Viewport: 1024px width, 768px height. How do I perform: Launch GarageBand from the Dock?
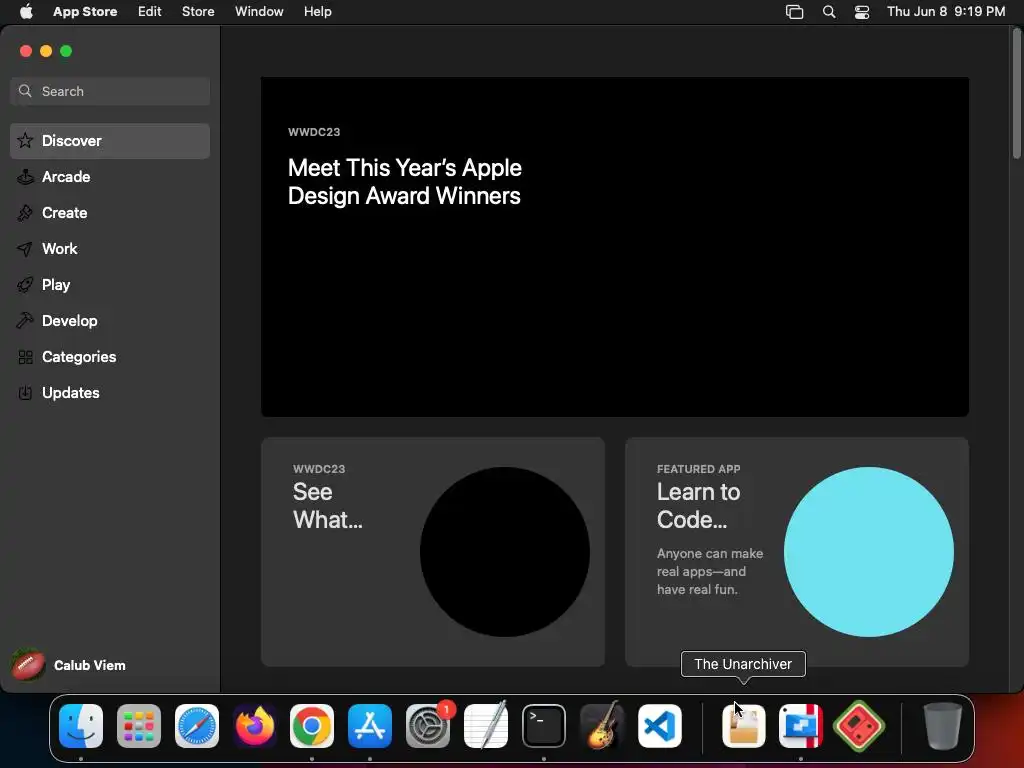[601, 724]
